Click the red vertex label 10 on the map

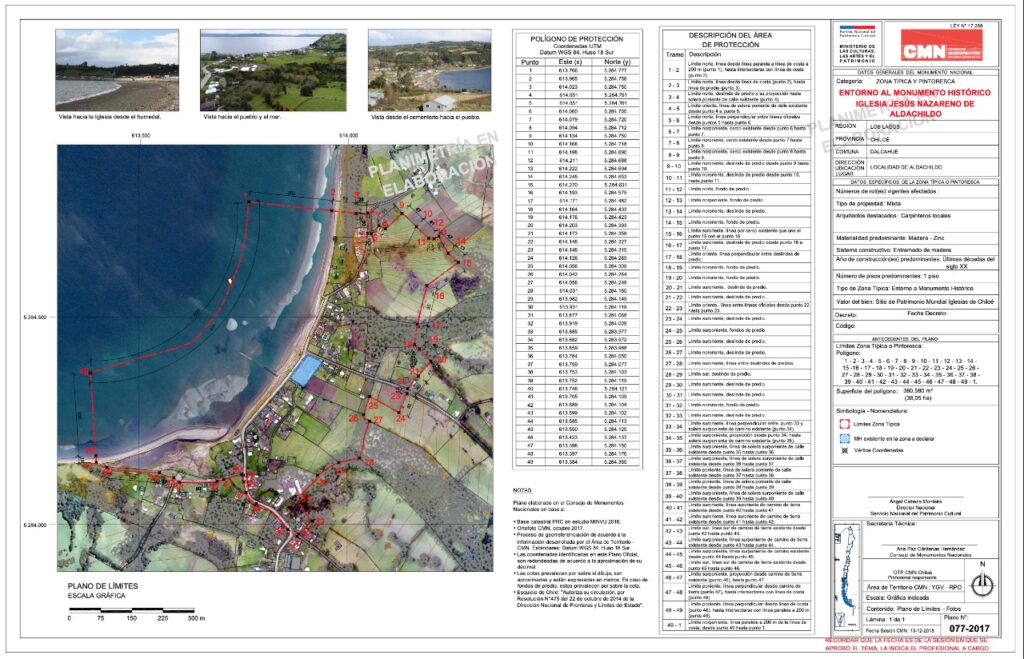point(428,214)
